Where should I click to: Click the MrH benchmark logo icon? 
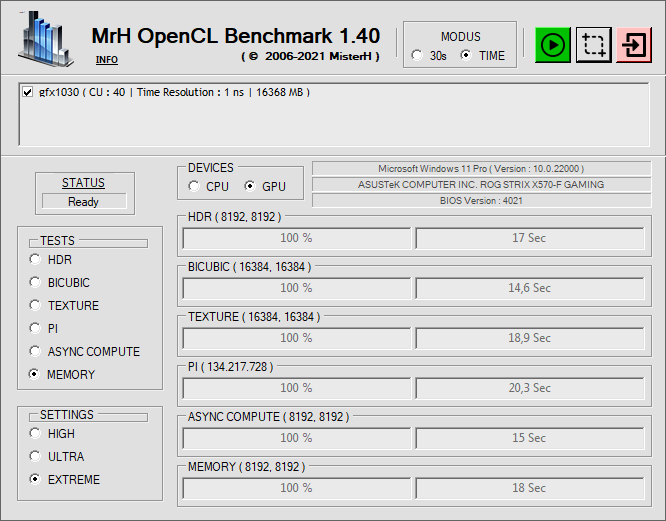click(45, 39)
